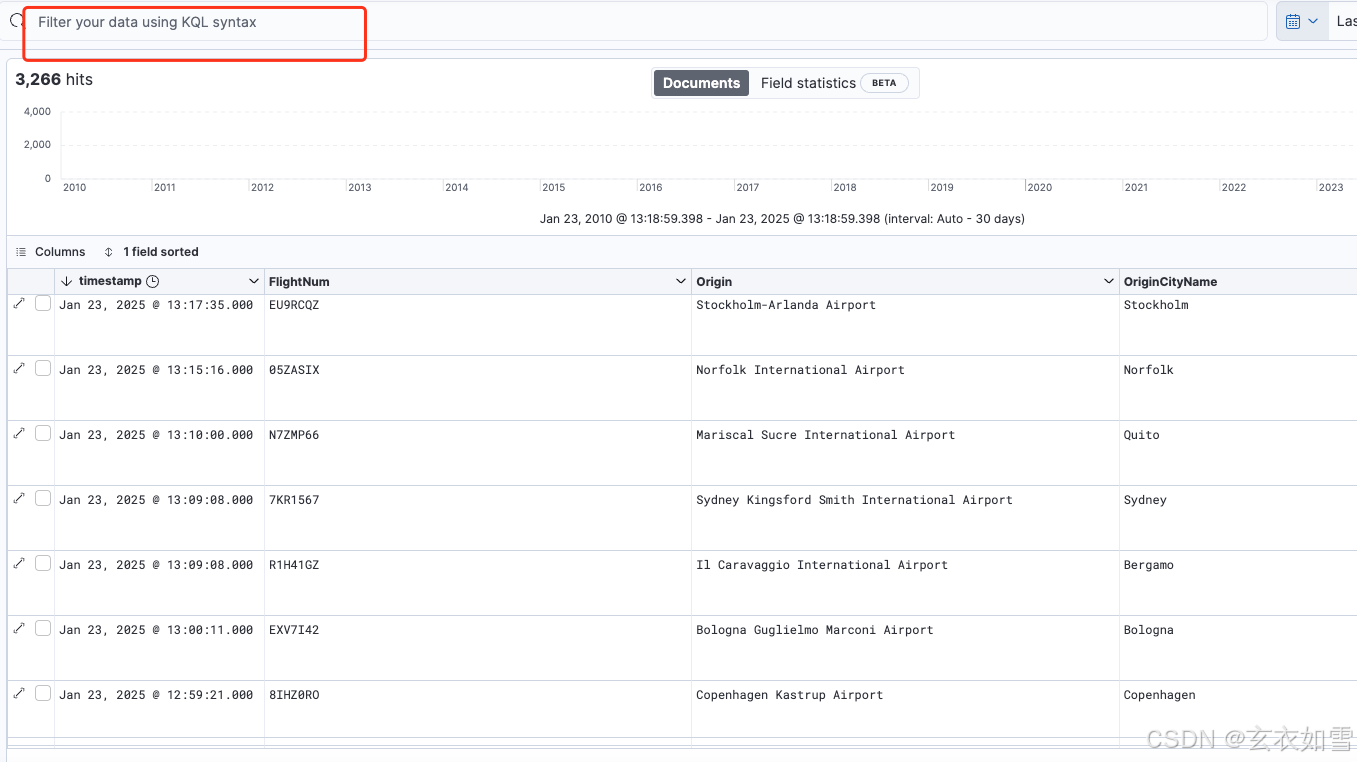This screenshot has width=1357, height=762.
Task: Click cell Norfolk International Airport
Action: point(800,370)
